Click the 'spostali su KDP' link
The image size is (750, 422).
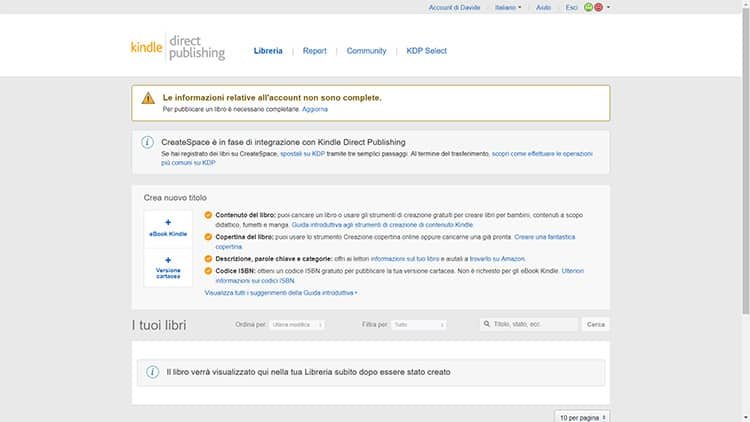(302, 154)
